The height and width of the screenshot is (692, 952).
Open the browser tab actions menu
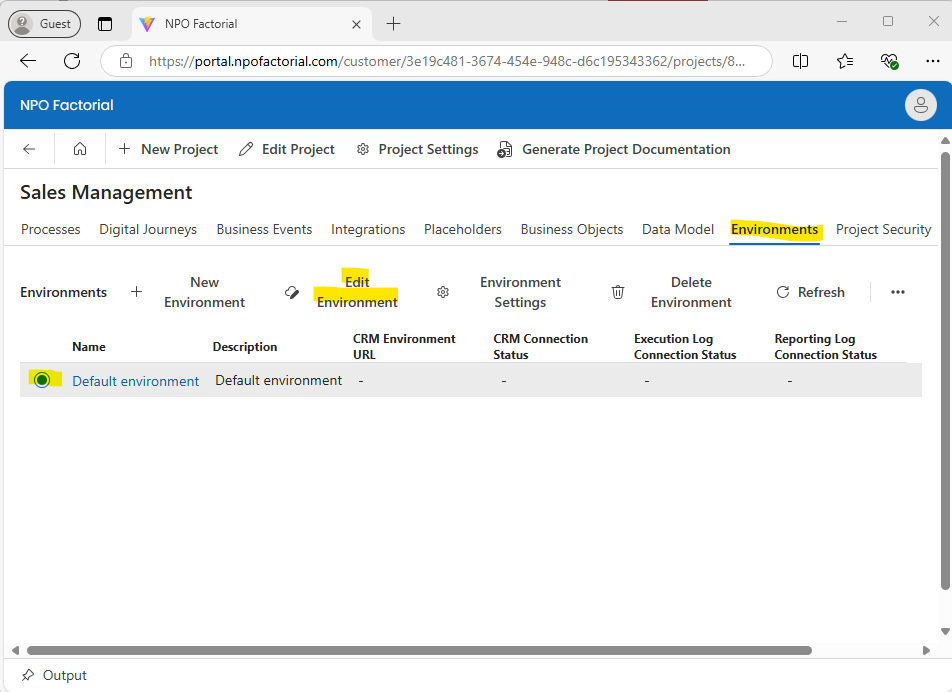tap(105, 24)
